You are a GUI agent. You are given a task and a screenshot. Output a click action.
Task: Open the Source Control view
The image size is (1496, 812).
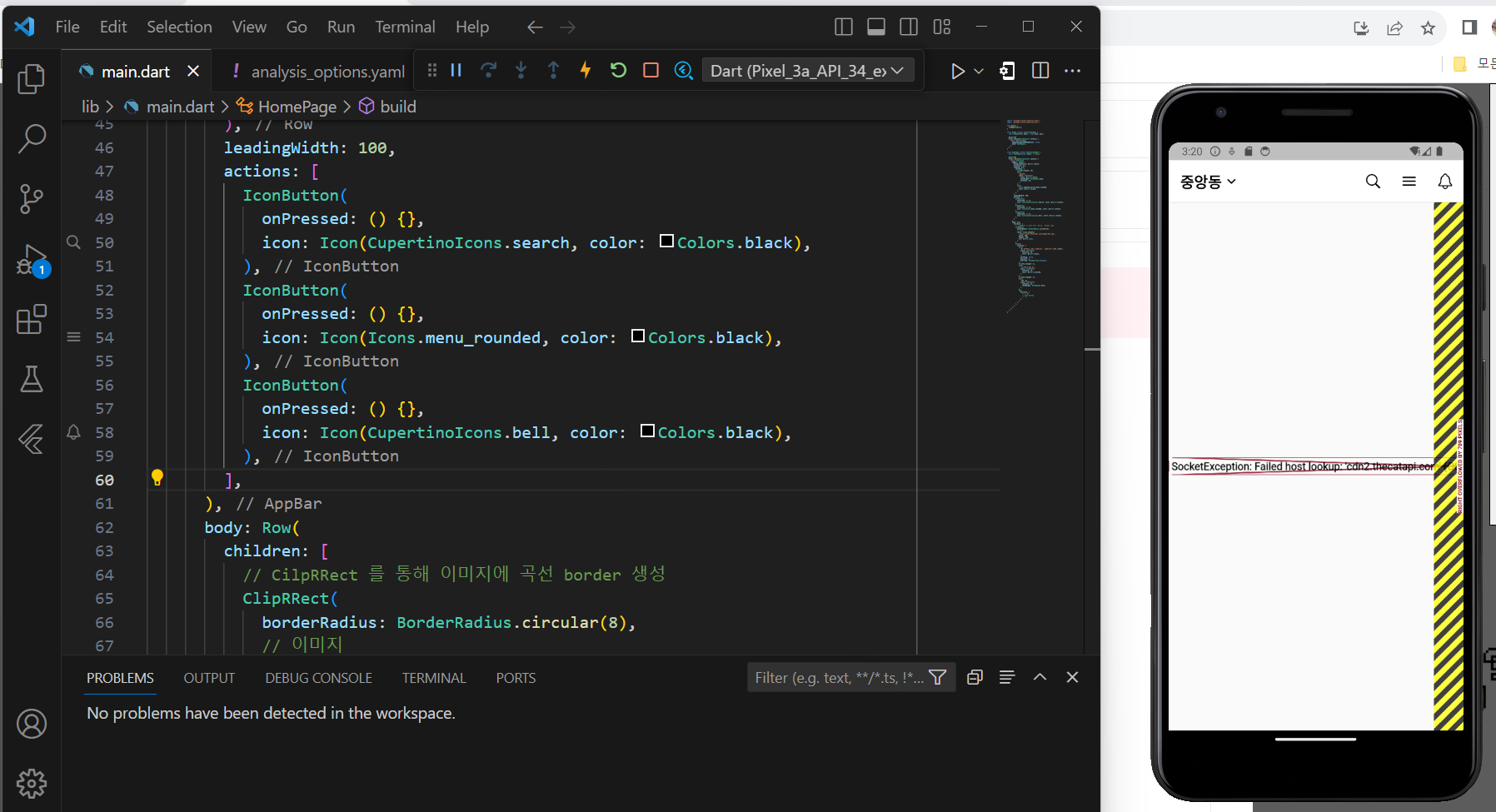[x=31, y=198]
